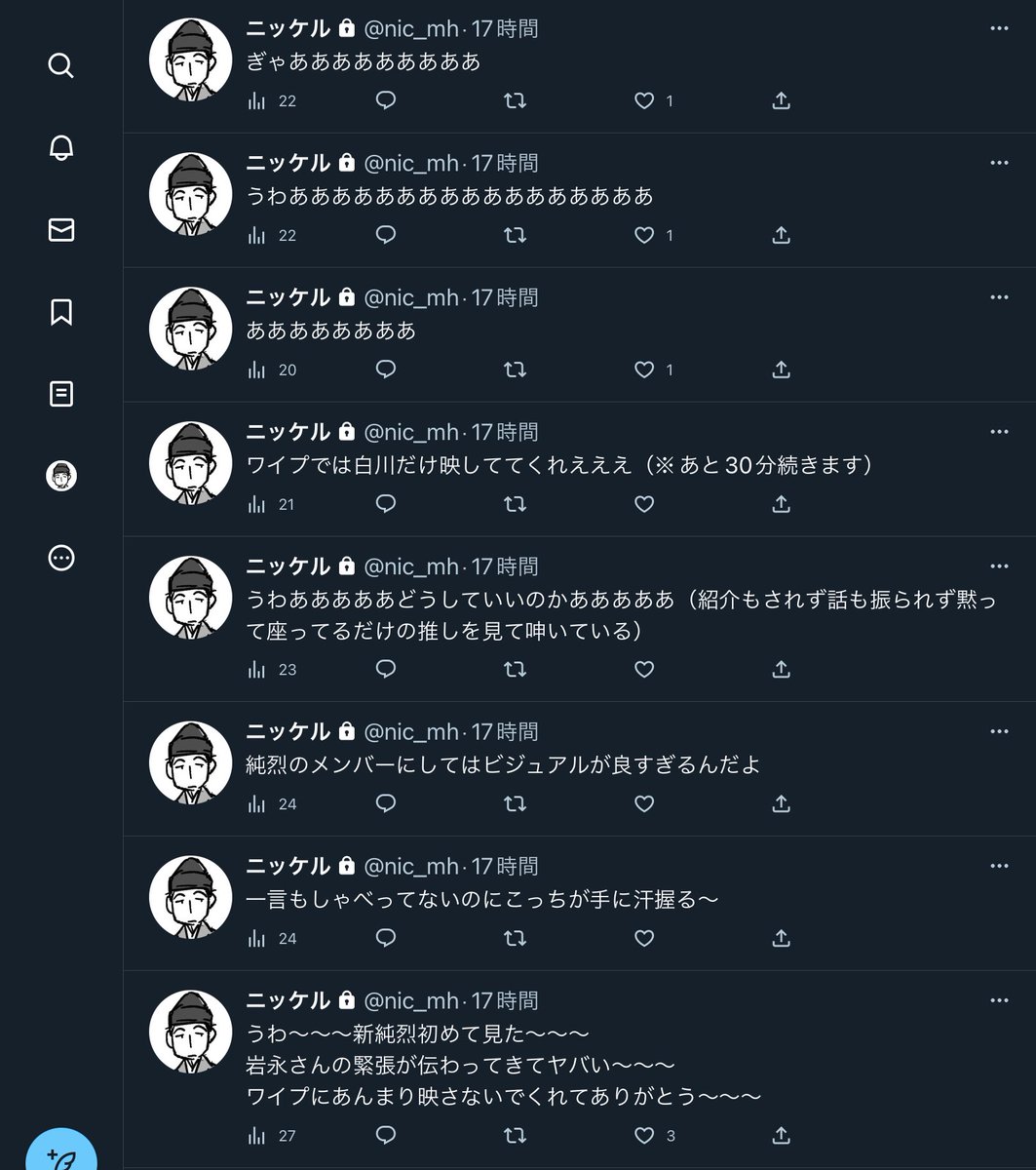The height and width of the screenshot is (1170, 1036).
Task: Open the Notifications bell in the sidebar
Action: click(x=60, y=147)
